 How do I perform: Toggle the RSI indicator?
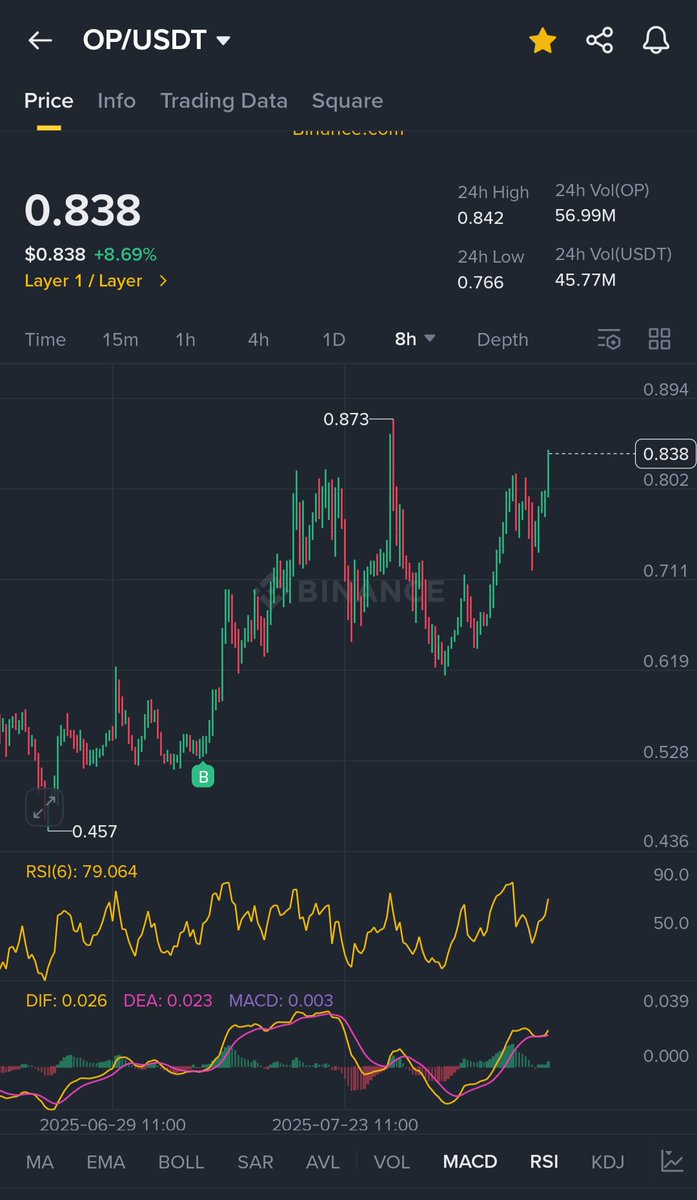[x=544, y=1162]
